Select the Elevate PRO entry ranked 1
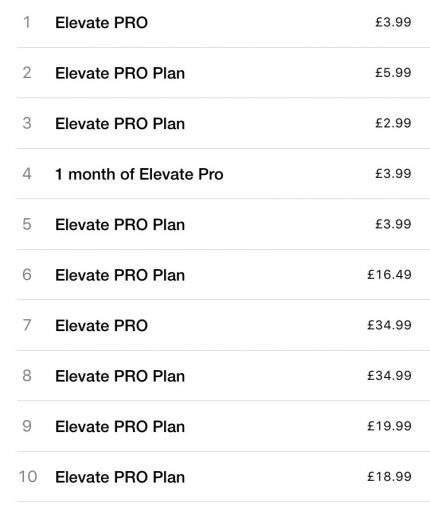 click(101, 23)
